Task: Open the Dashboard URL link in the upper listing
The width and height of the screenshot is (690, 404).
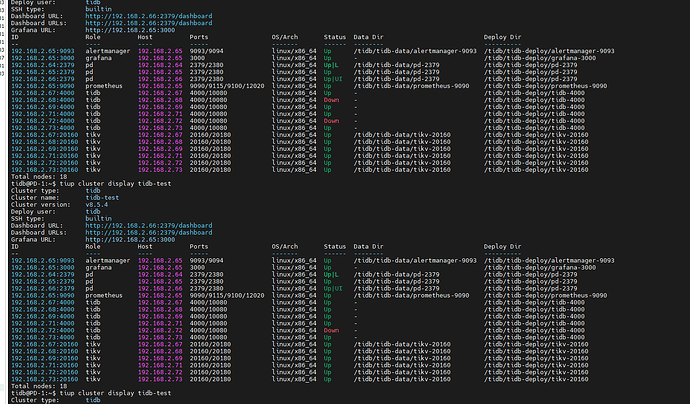Action: pos(149,16)
